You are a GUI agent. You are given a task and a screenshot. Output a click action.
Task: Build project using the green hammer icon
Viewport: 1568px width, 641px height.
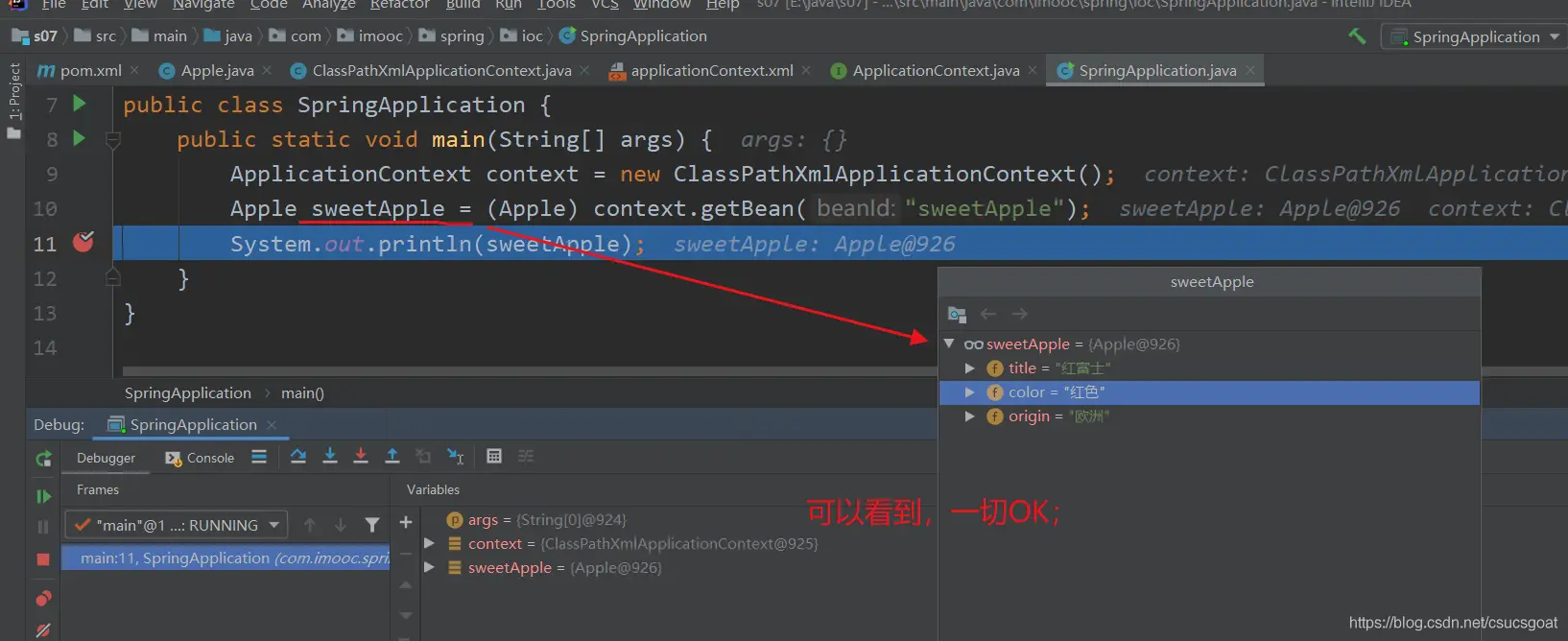(1357, 36)
